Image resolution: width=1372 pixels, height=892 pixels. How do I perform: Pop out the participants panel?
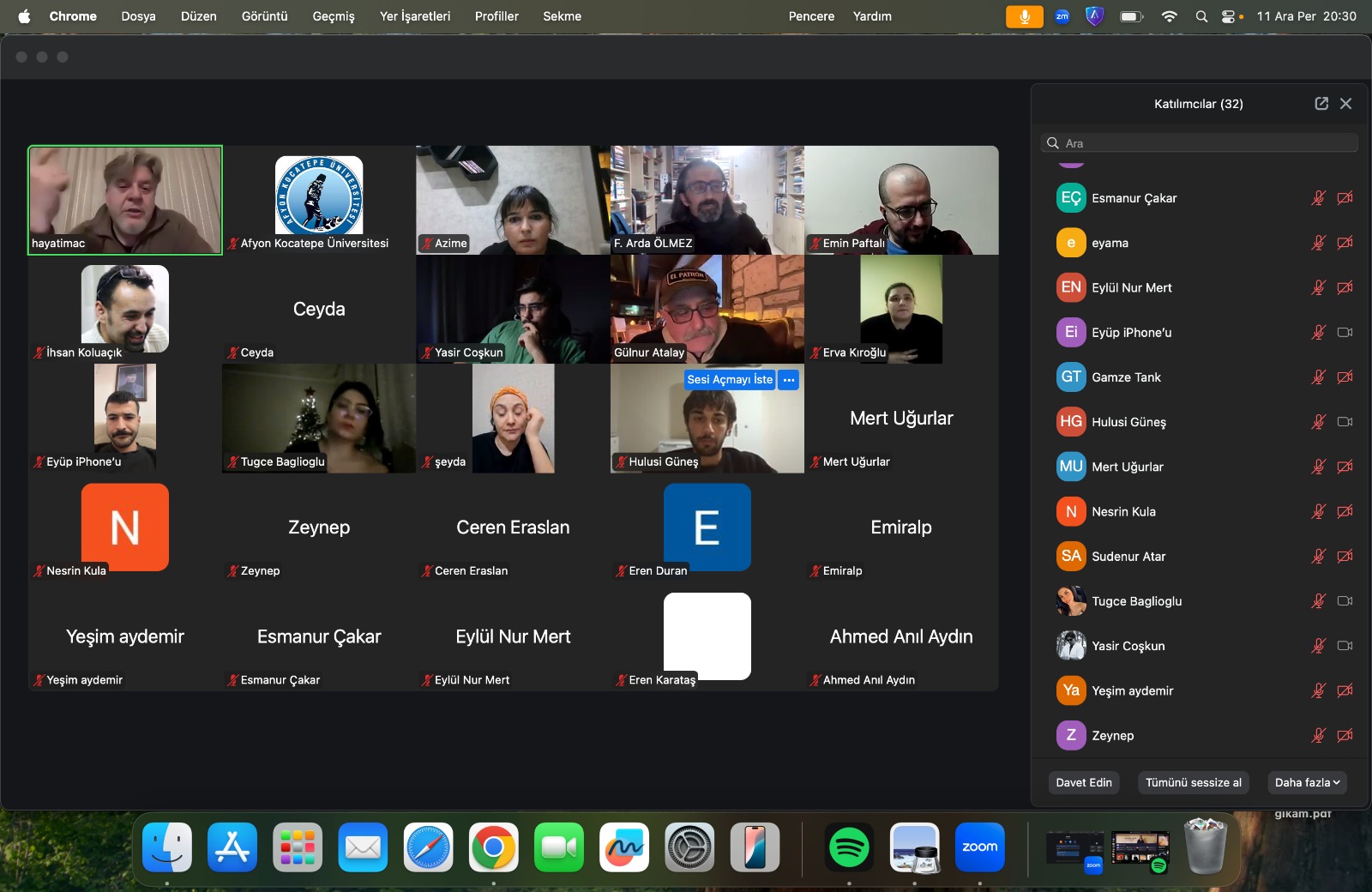(x=1321, y=104)
